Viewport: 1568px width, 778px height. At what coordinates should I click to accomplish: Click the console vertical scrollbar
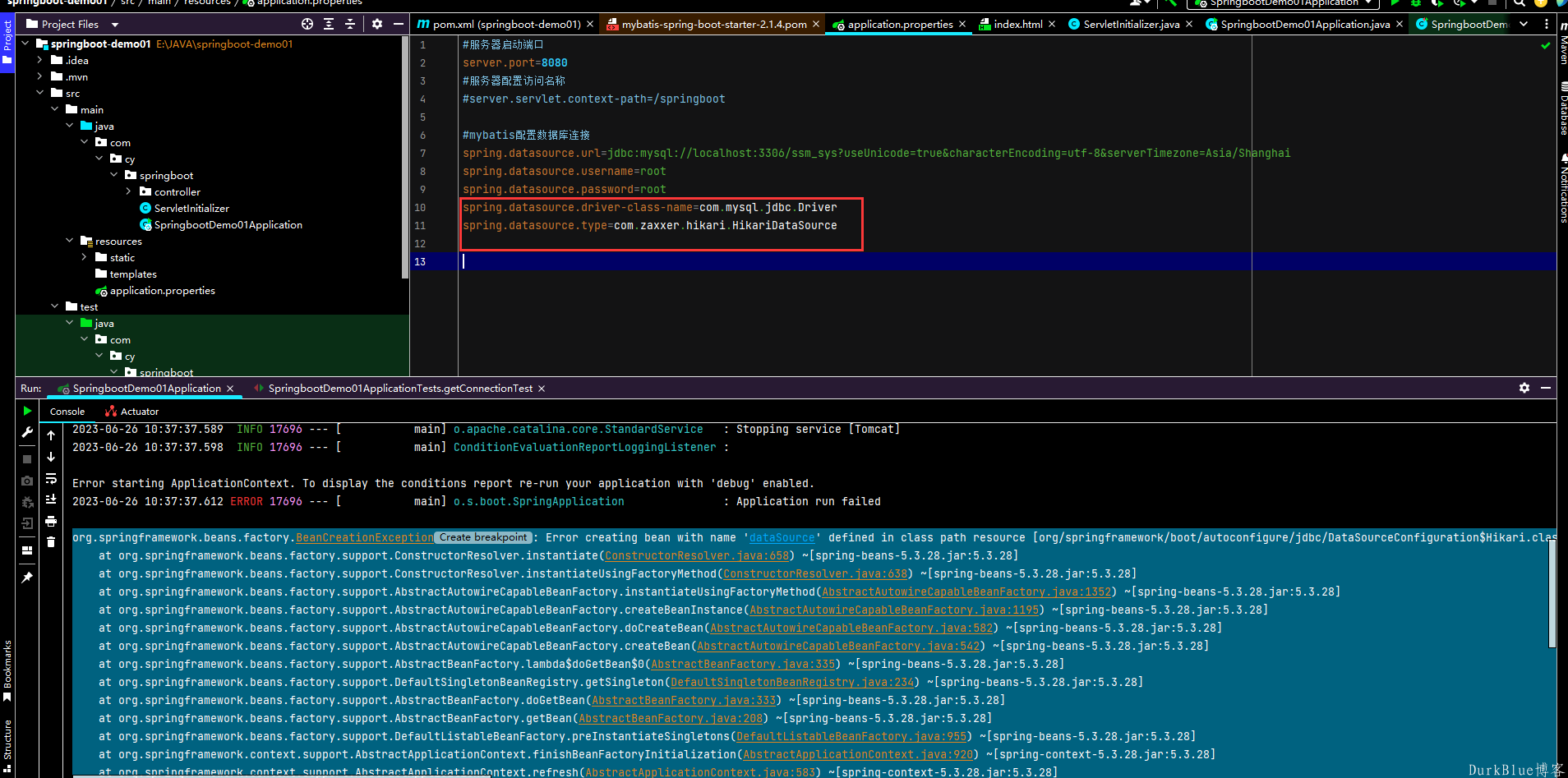tap(1552, 592)
